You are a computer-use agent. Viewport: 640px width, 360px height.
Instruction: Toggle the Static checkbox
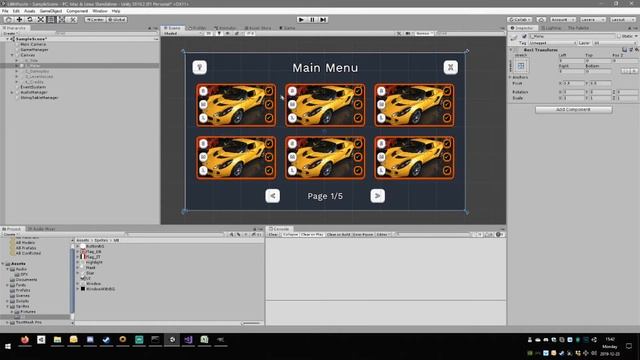(619, 36)
